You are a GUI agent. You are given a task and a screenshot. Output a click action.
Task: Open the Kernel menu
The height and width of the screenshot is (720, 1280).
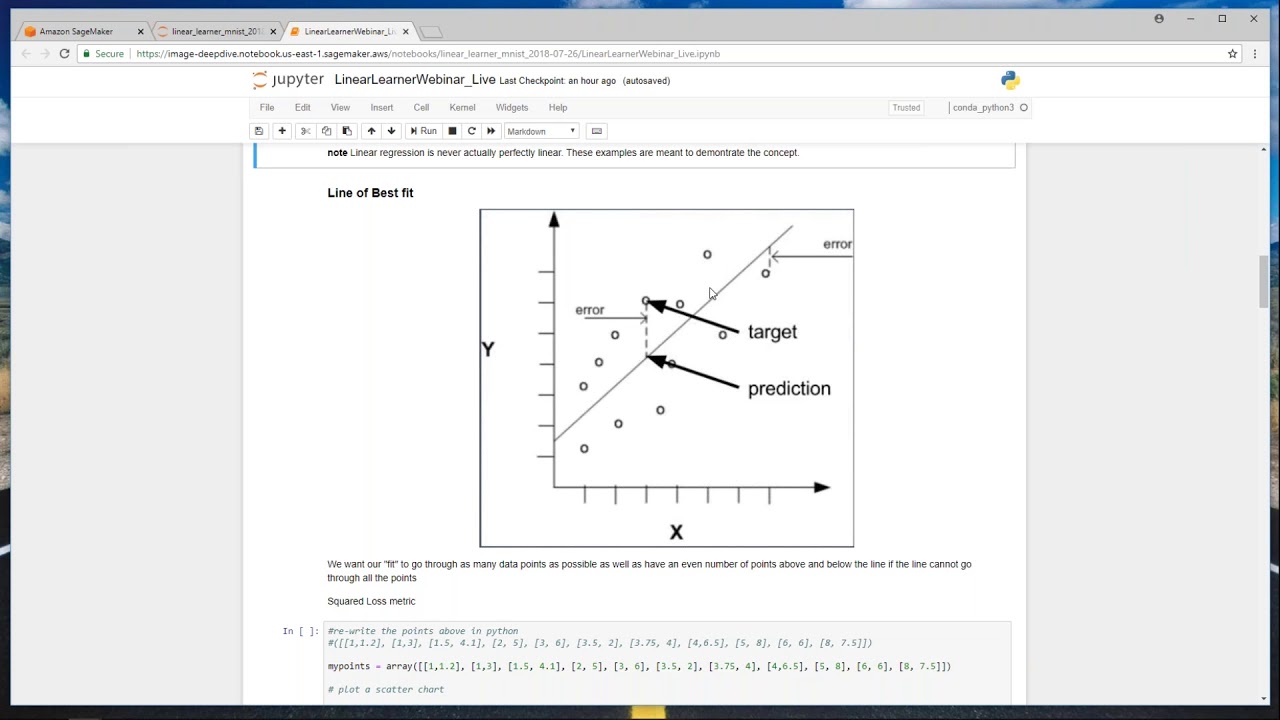[462, 107]
